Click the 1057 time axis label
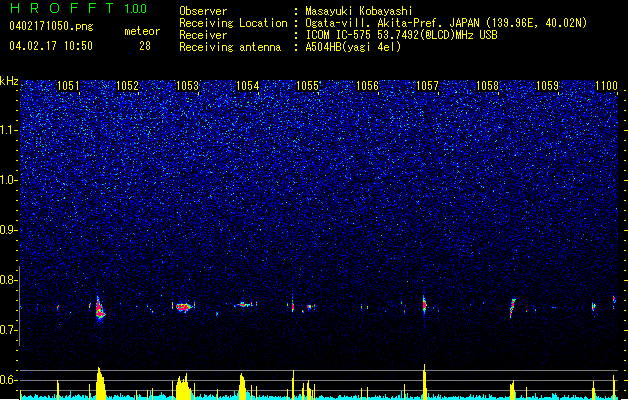The height and width of the screenshot is (400, 629). [428, 86]
